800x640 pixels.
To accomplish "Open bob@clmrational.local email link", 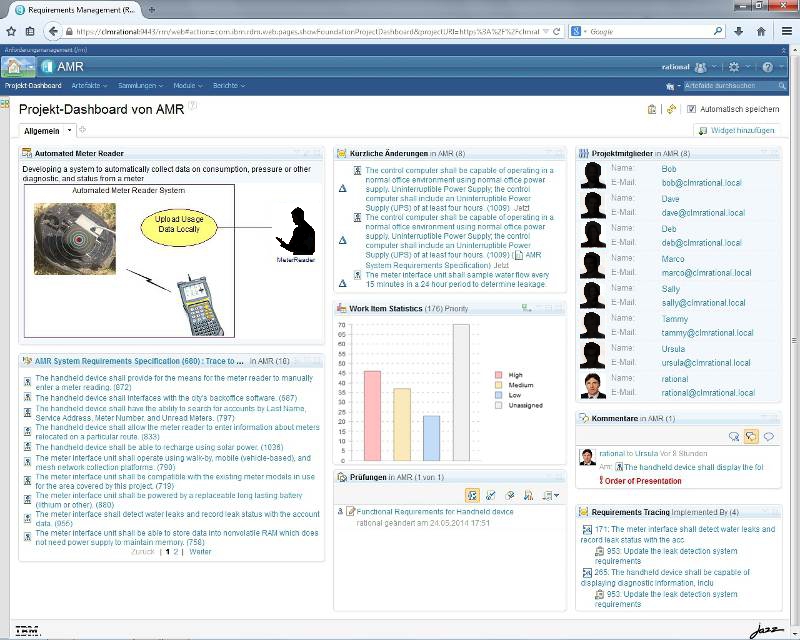I will point(702,183).
